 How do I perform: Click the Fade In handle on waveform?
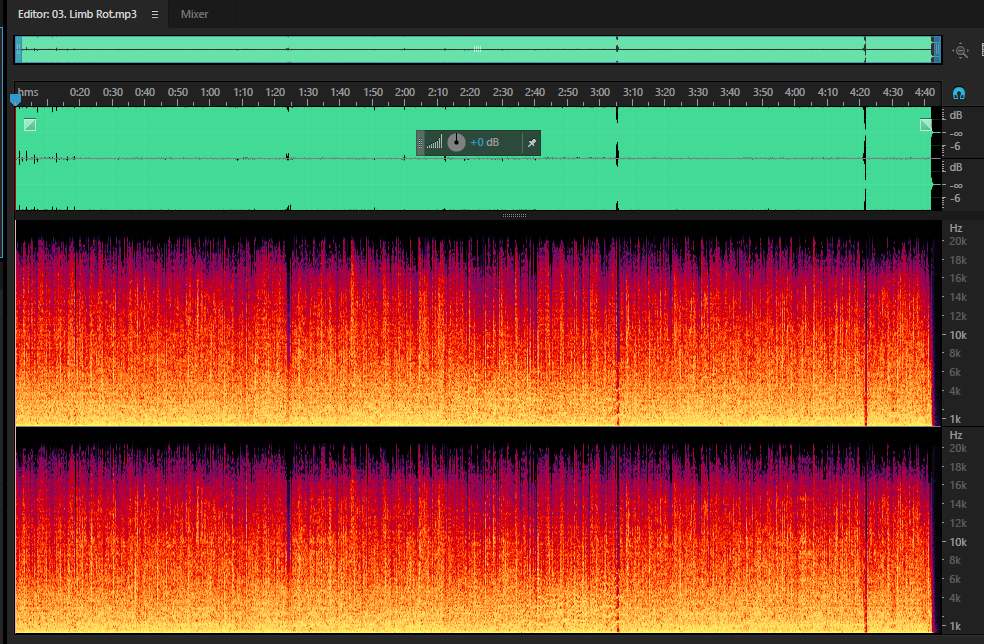[29, 125]
